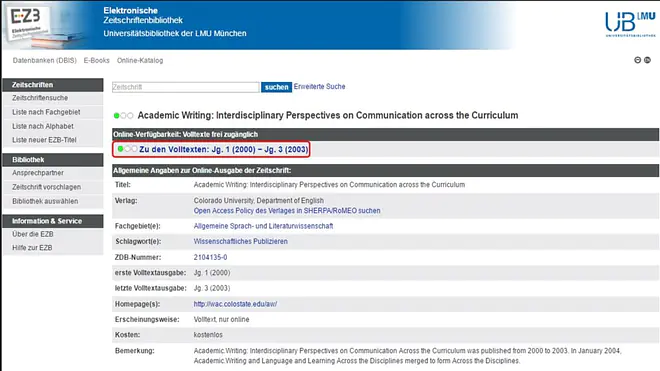
Task: Click the 'Schlagwort(e):' row label
Action: (138, 241)
